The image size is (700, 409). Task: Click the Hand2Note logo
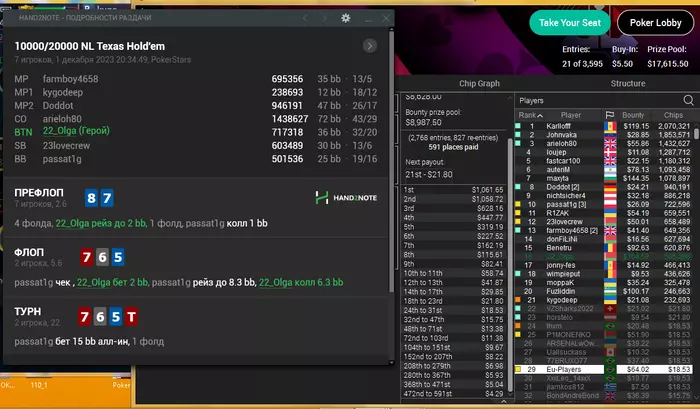click(346, 197)
